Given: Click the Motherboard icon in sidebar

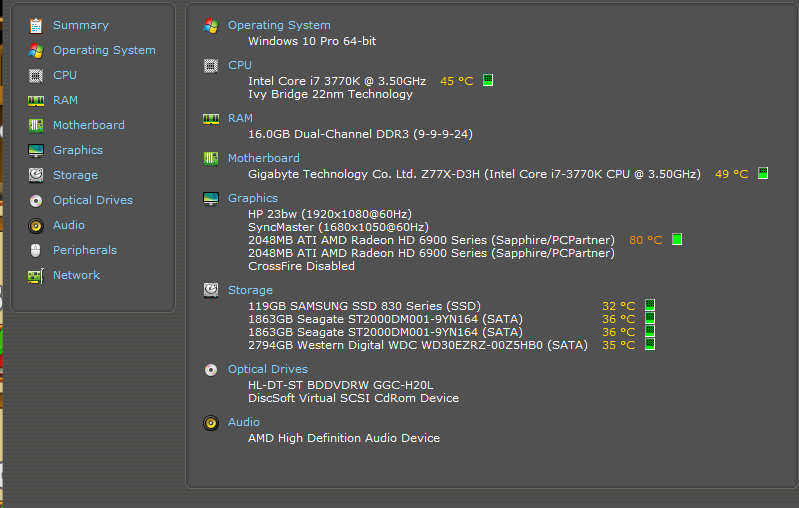Looking at the screenshot, I should 36,125.
